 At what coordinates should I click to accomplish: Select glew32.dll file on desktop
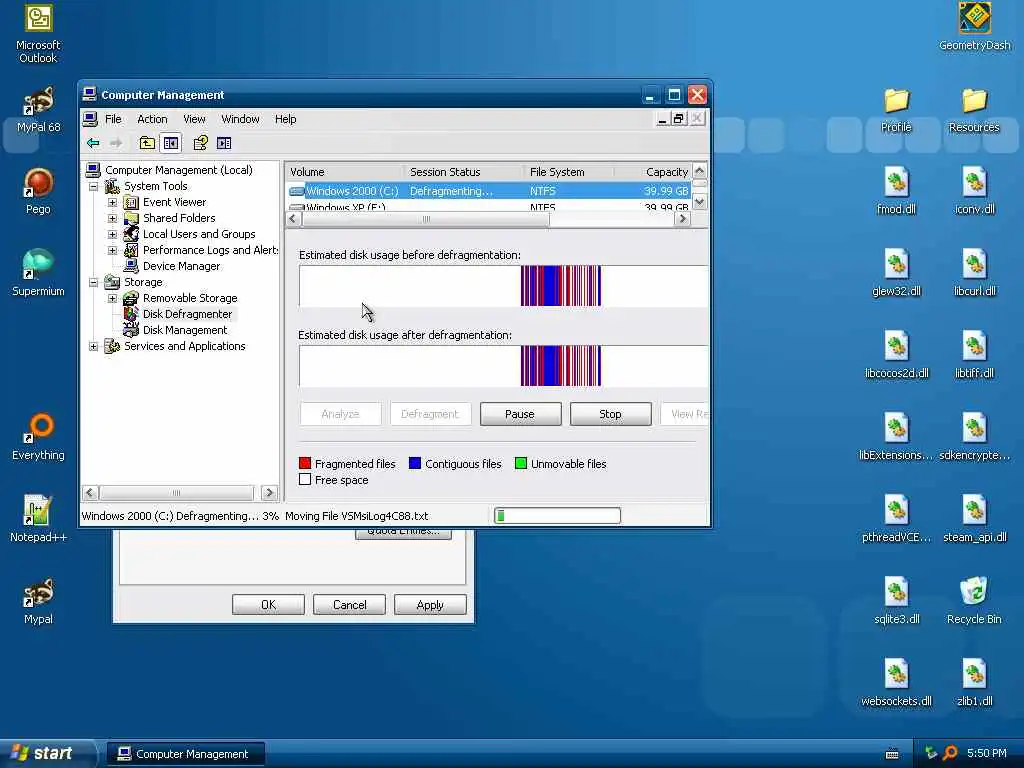(897, 274)
